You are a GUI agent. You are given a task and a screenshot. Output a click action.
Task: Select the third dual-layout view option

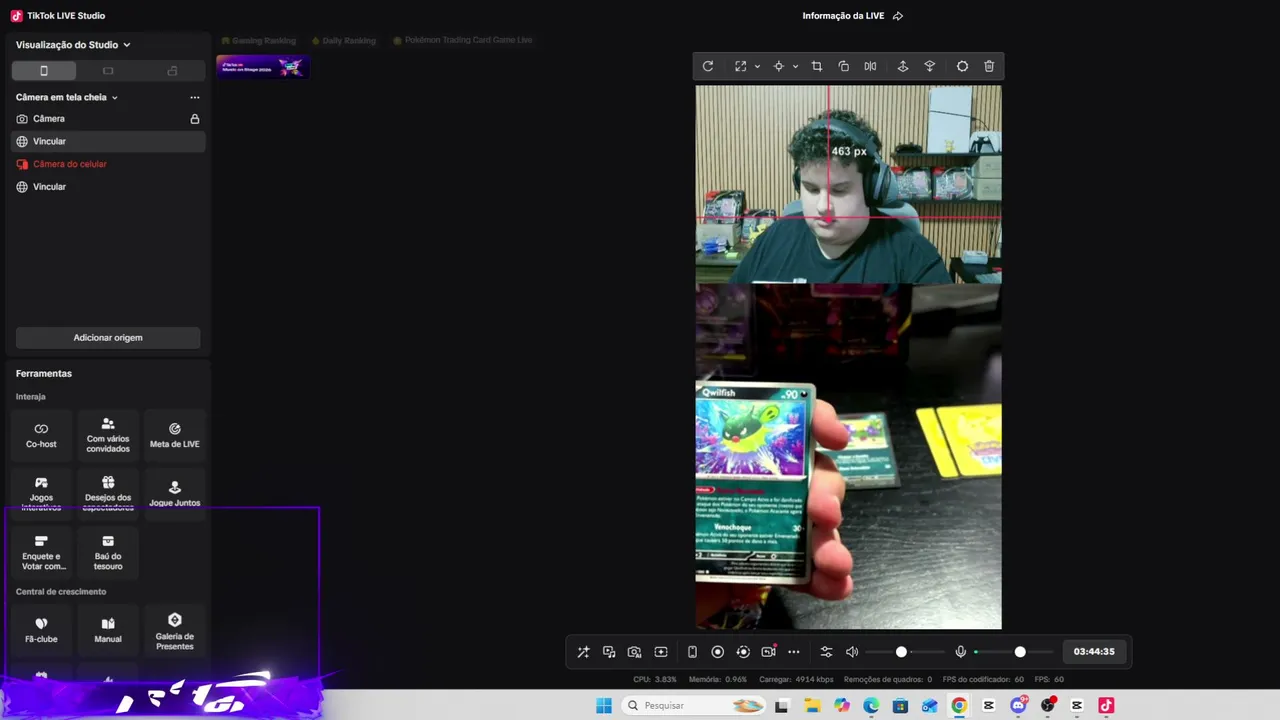172,71
